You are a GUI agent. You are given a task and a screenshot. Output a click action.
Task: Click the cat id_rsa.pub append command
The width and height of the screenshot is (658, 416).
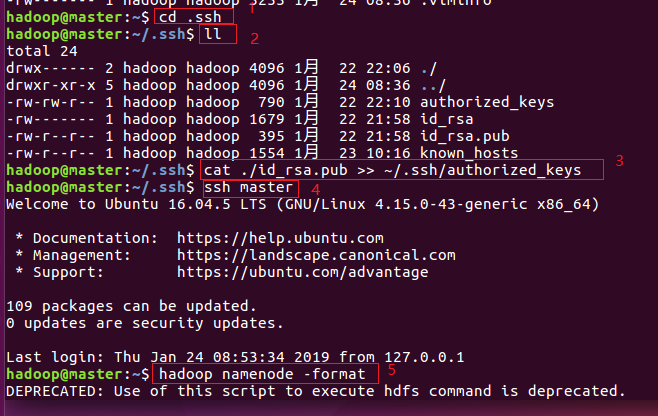(x=392, y=170)
